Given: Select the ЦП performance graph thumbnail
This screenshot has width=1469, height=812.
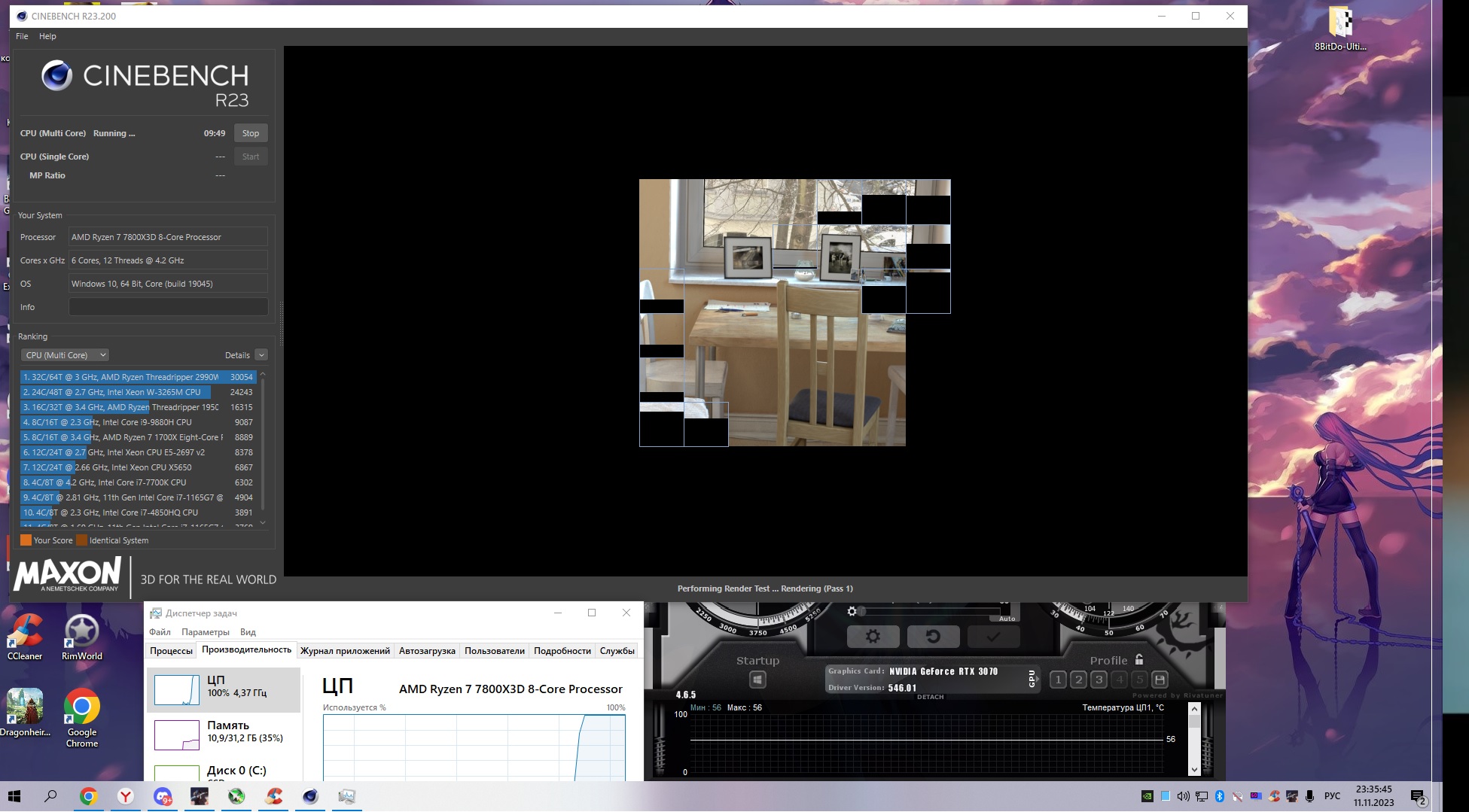Looking at the screenshot, I should 177,689.
